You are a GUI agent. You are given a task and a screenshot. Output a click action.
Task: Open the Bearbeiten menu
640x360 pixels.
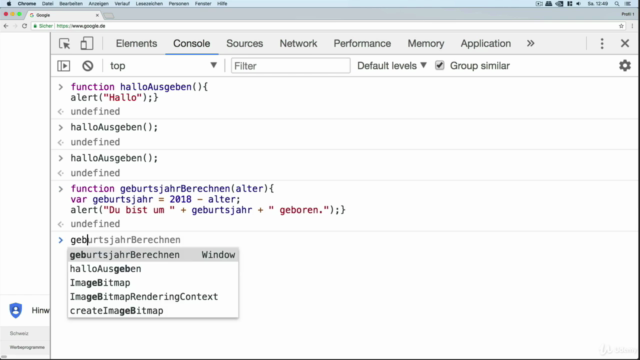(x=71, y=4)
